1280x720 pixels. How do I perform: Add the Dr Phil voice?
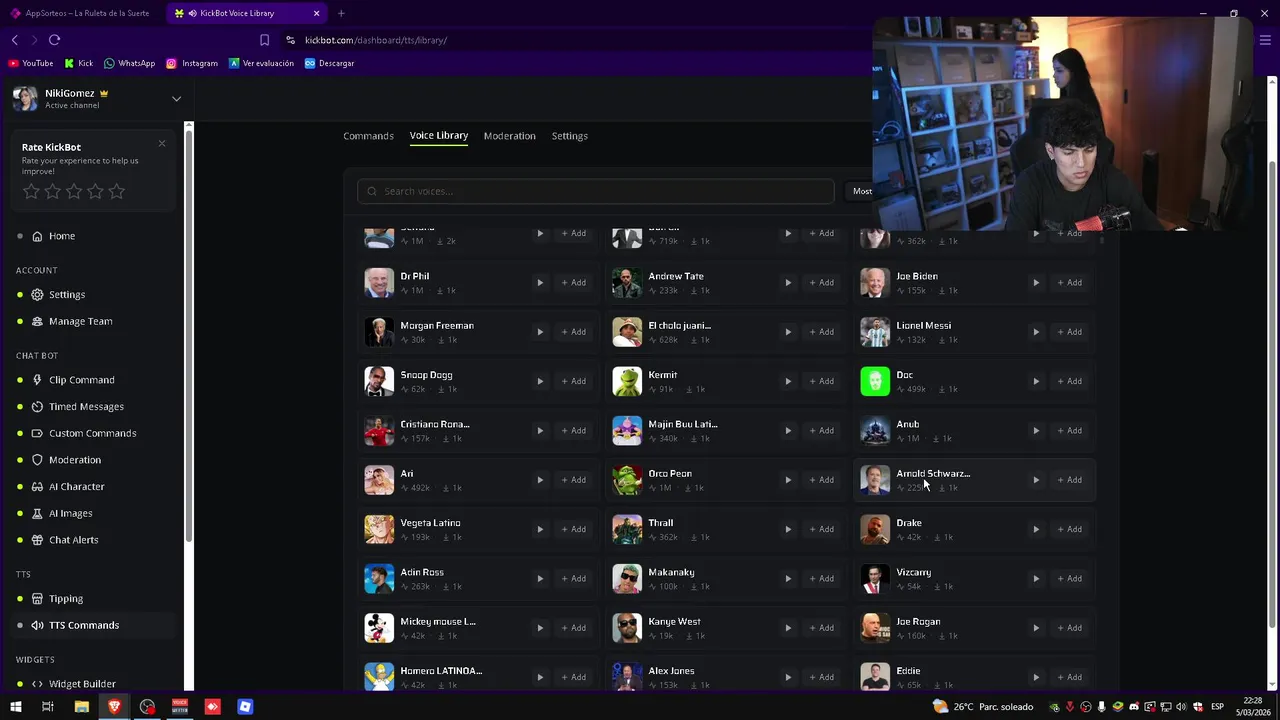(573, 283)
